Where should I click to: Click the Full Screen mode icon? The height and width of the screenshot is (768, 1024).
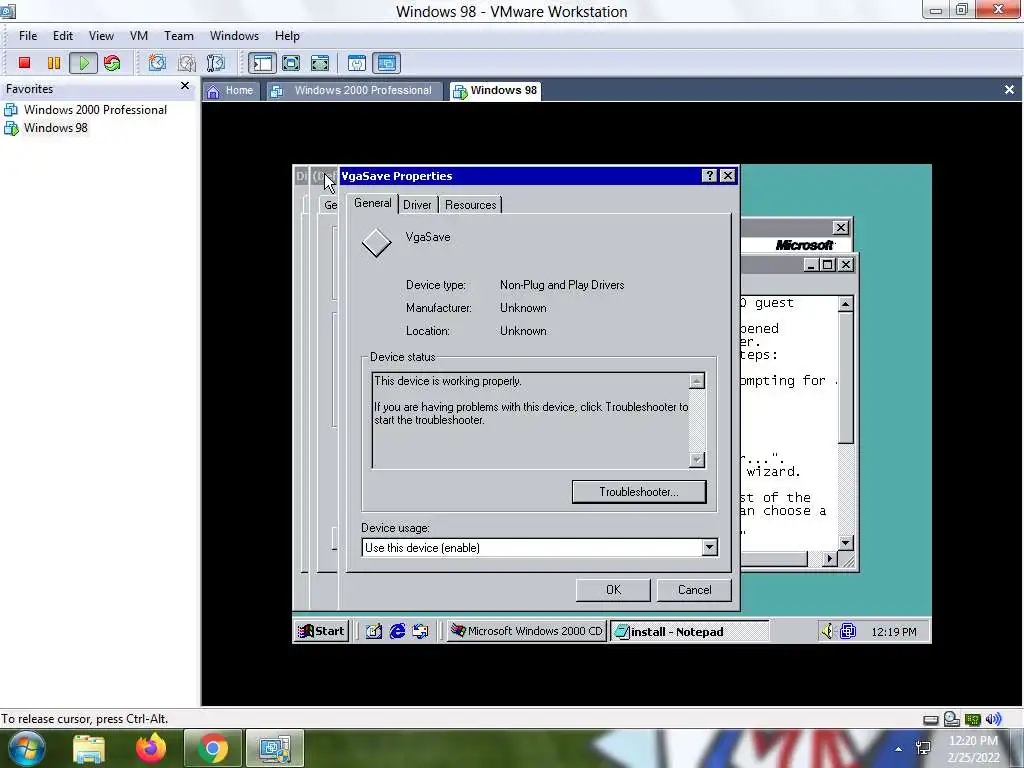[291, 63]
